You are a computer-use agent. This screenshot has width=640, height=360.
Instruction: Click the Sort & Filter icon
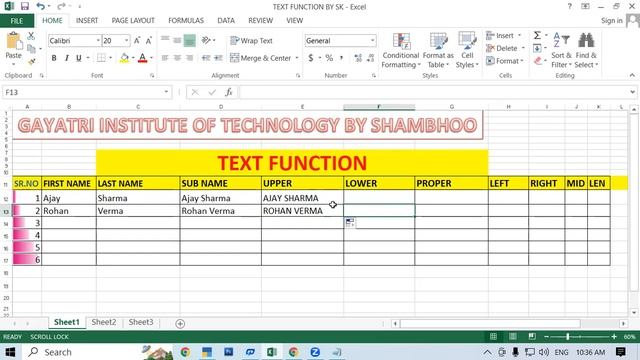click(x=561, y=41)
